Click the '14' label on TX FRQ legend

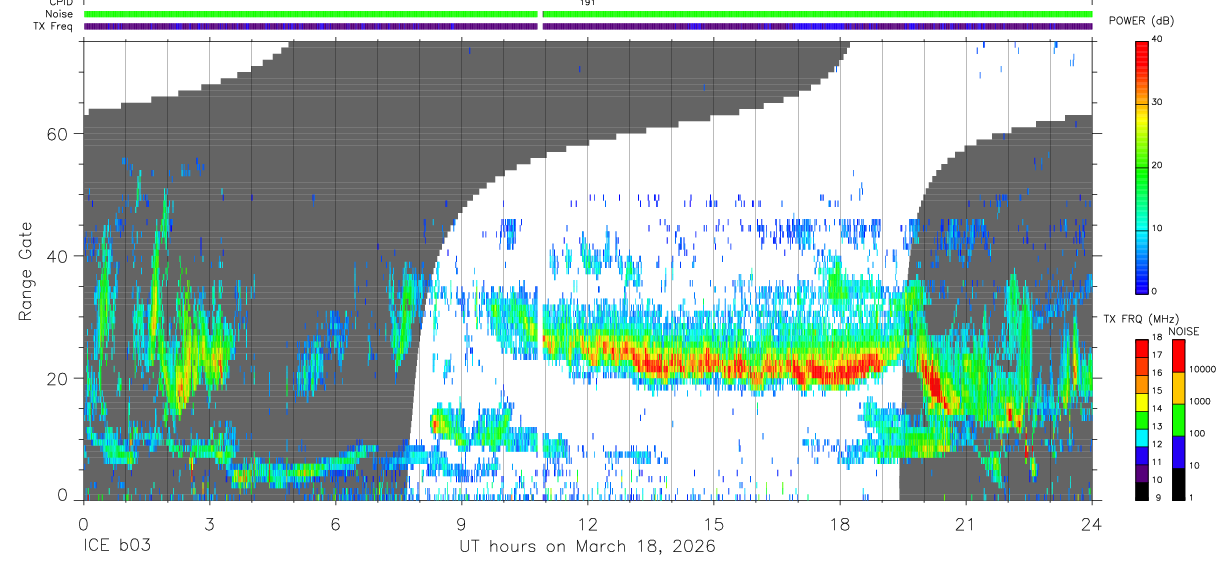point(1155,408)
